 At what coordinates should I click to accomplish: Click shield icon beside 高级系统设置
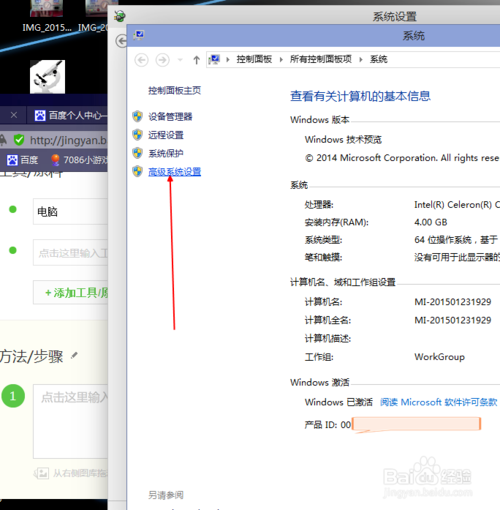[137, 171]
